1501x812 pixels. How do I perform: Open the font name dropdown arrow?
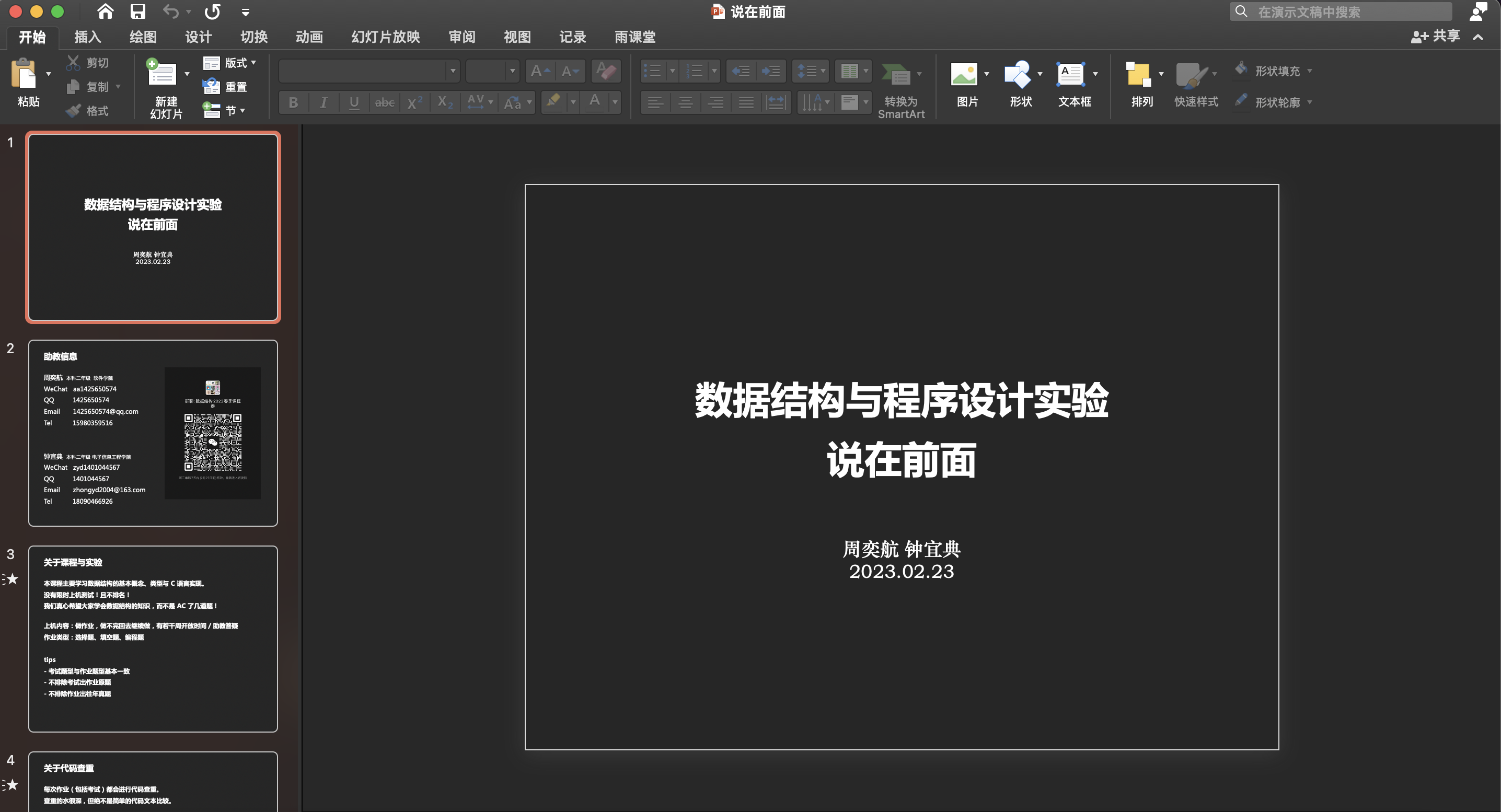tap(453, 71)
